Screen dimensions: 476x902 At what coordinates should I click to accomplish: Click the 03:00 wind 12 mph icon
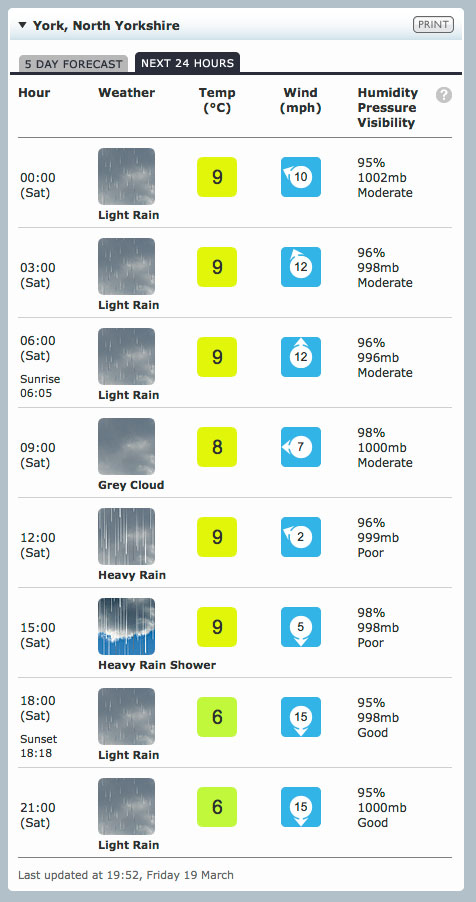point(301,267)
